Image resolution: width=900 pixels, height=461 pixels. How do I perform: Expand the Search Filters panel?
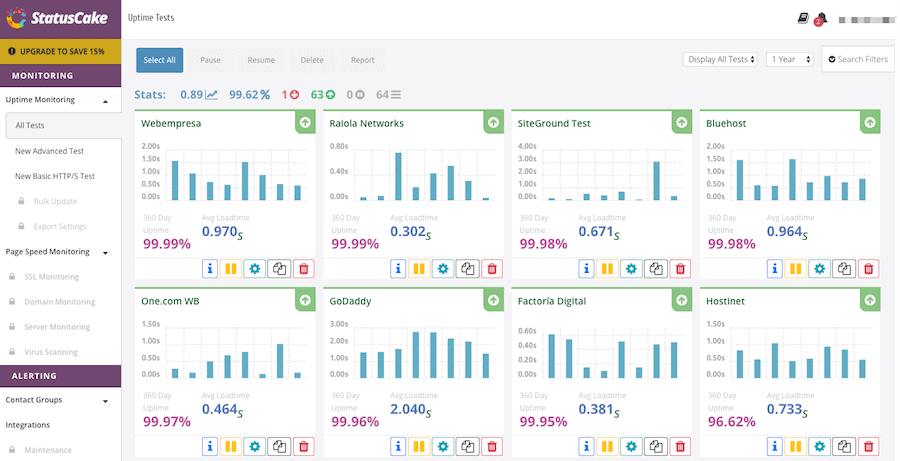coord(858,59)
